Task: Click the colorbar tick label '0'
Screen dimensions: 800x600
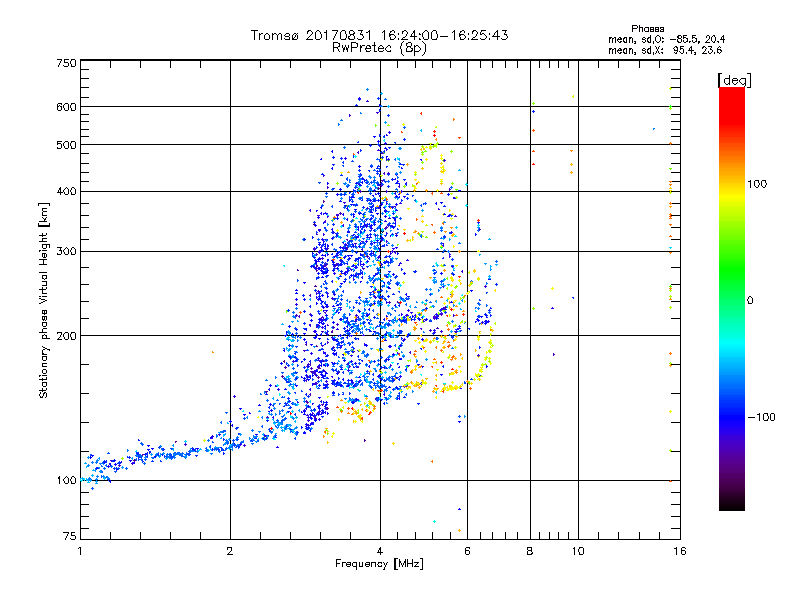Action: 750,301
